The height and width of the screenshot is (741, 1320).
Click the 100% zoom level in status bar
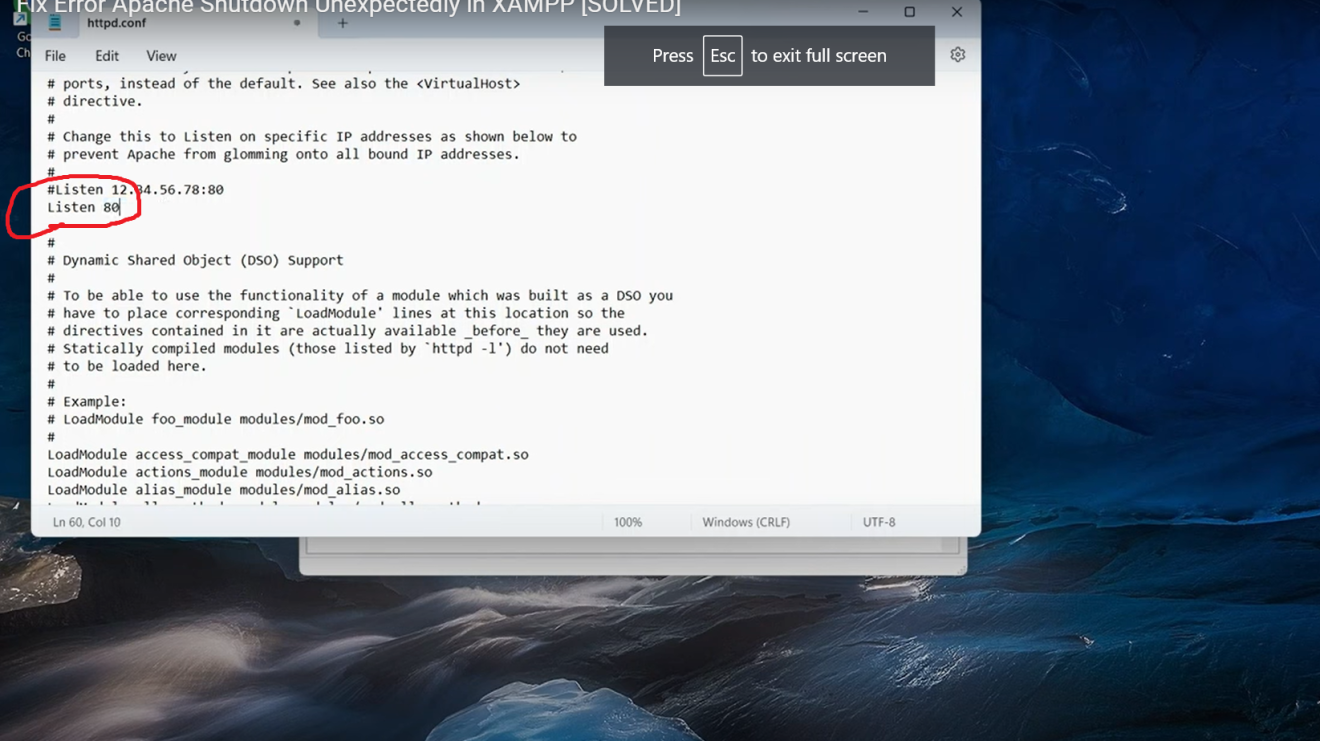(x=628, y=522)
